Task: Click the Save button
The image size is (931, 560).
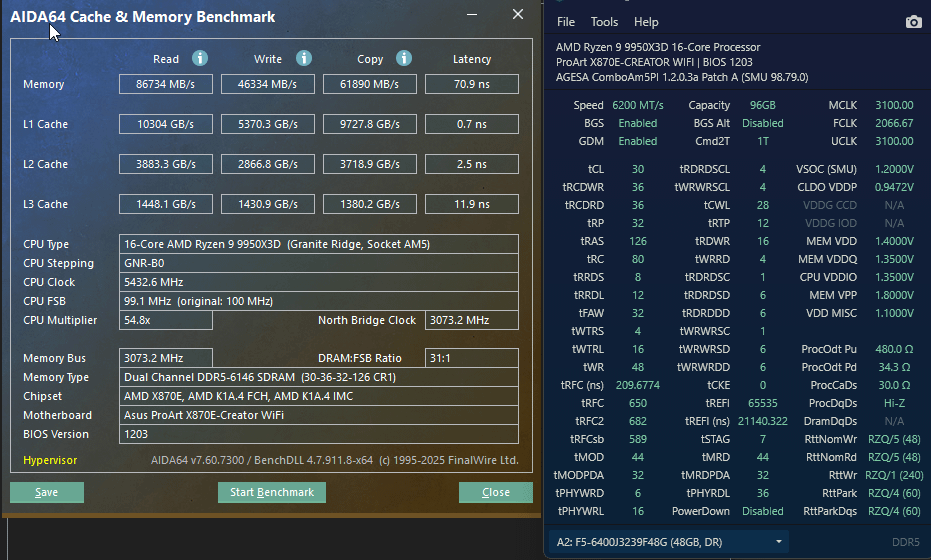Action: [x=47, y=492]
